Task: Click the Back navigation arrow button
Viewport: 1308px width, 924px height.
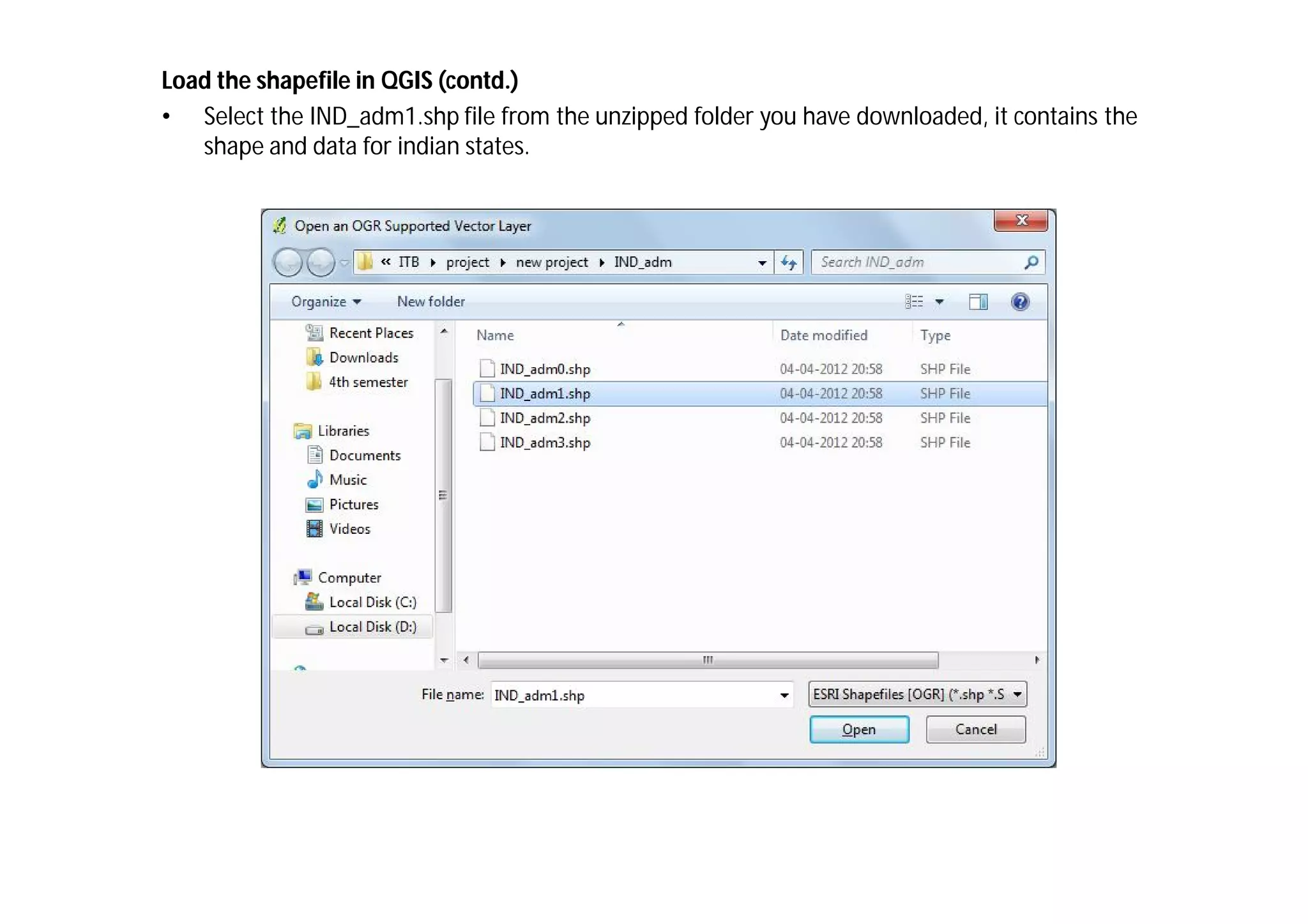Action: click(x=287, y=262)
